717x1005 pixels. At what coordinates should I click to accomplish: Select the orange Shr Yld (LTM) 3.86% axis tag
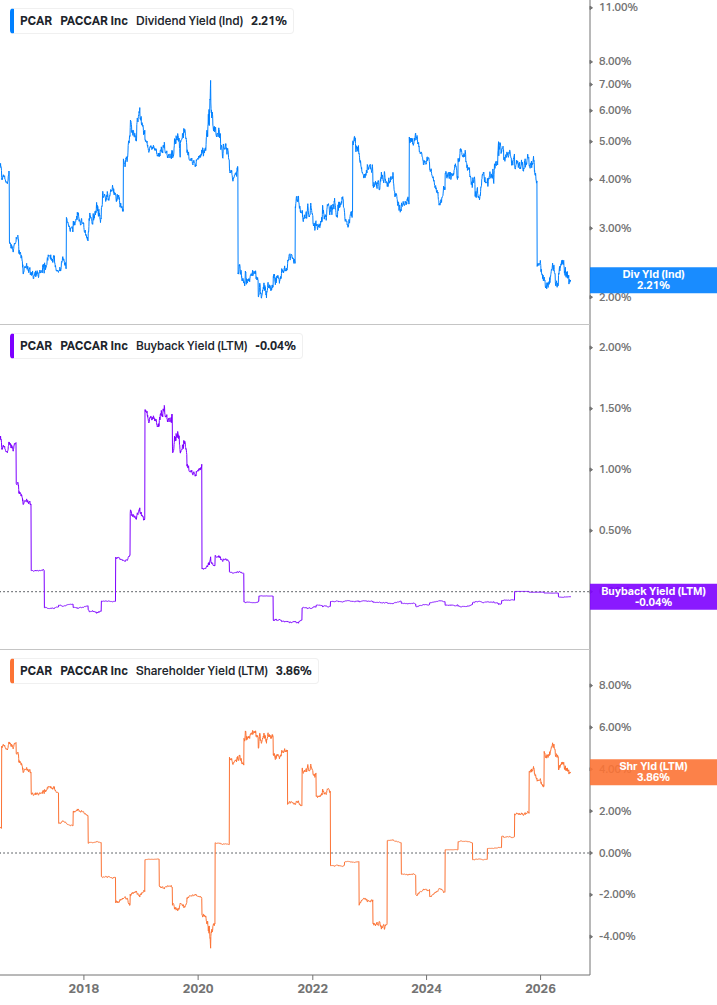pyautogui.click(x=653, y=772)
